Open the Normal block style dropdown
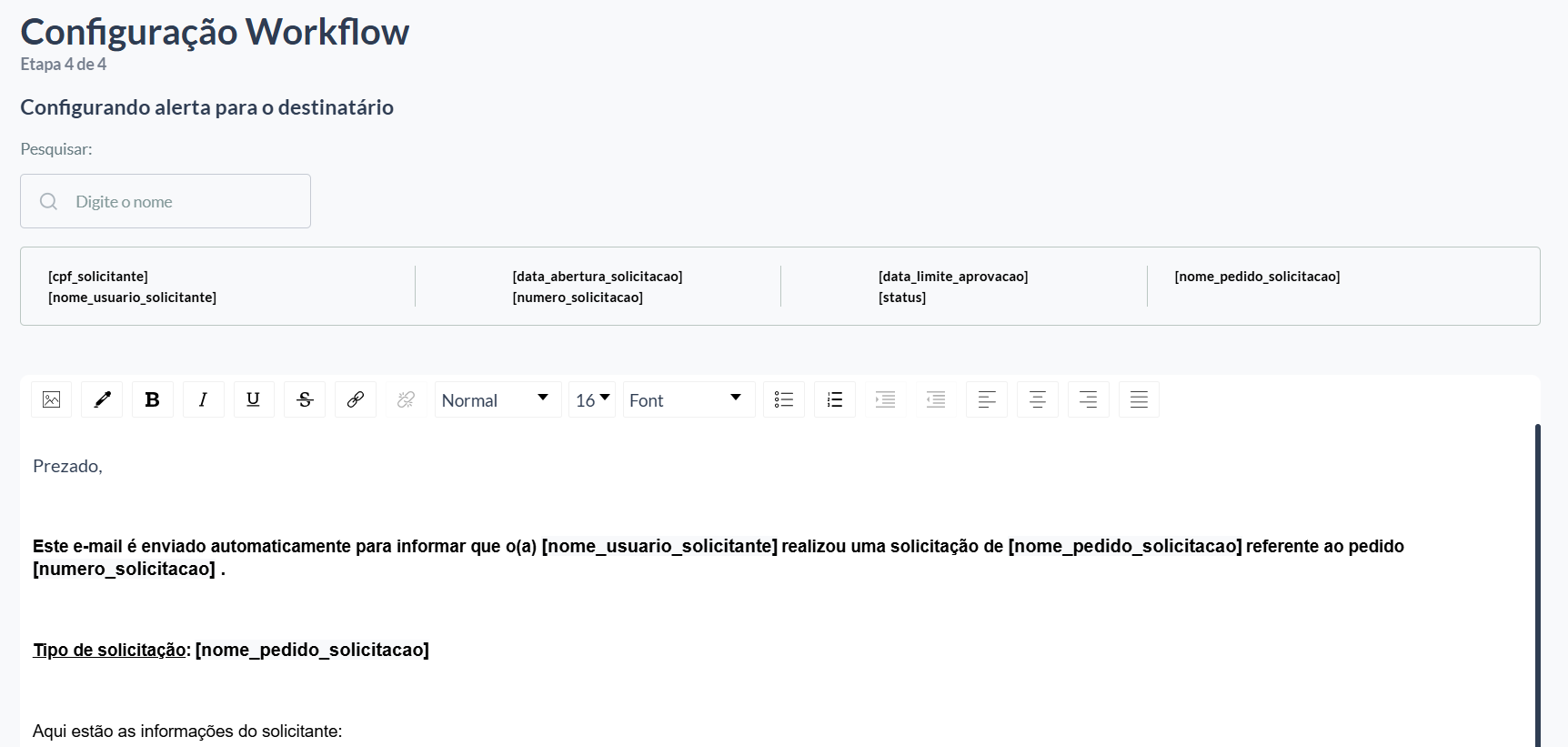Viewport: 1568px width, 747px height. (x=498, y=399)
